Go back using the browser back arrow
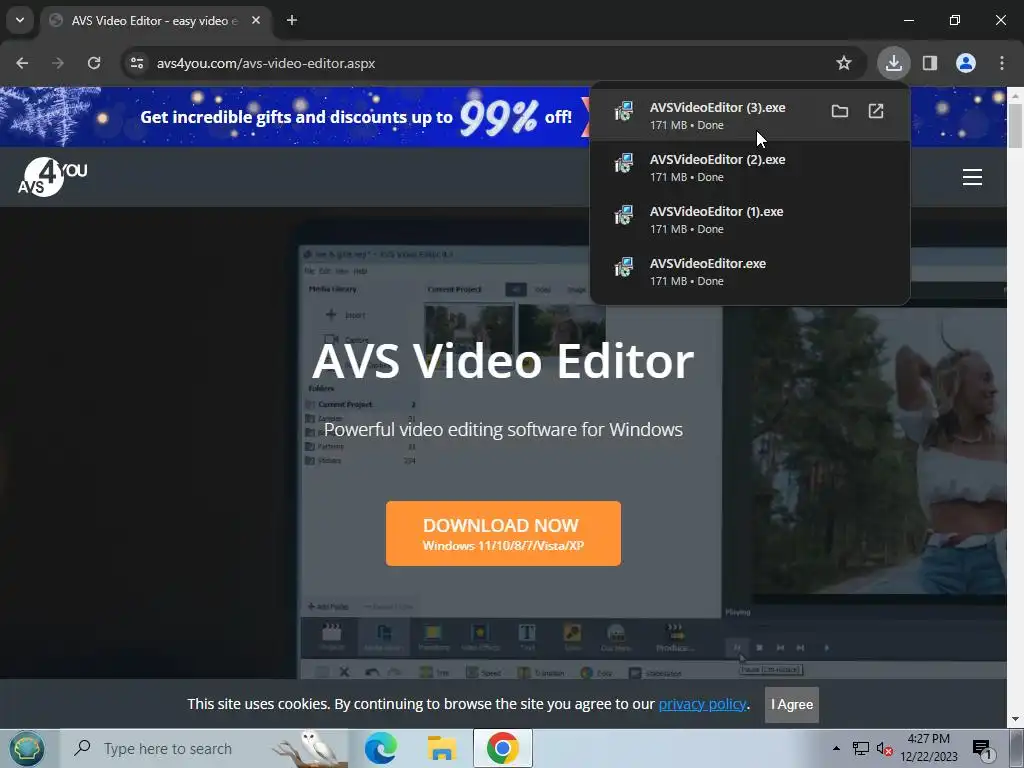 pyautogui.click(x=22, y=63)
